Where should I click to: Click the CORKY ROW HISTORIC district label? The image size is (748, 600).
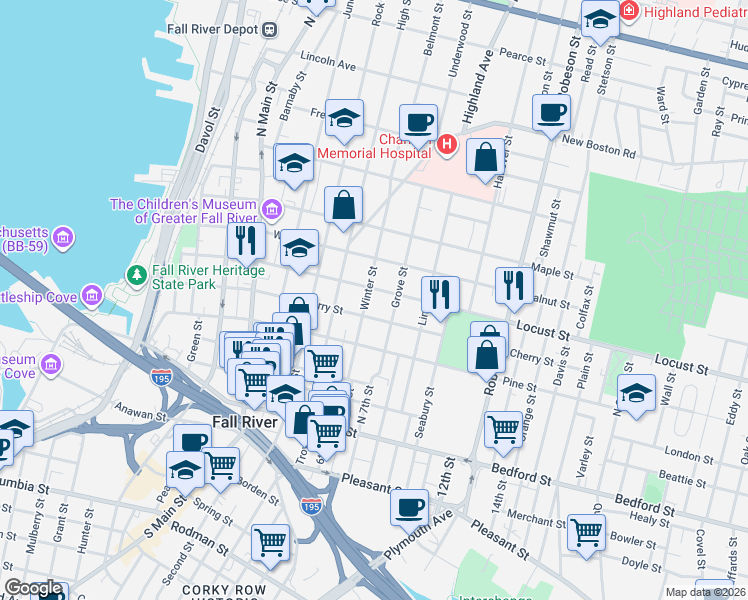coord(224,592)
